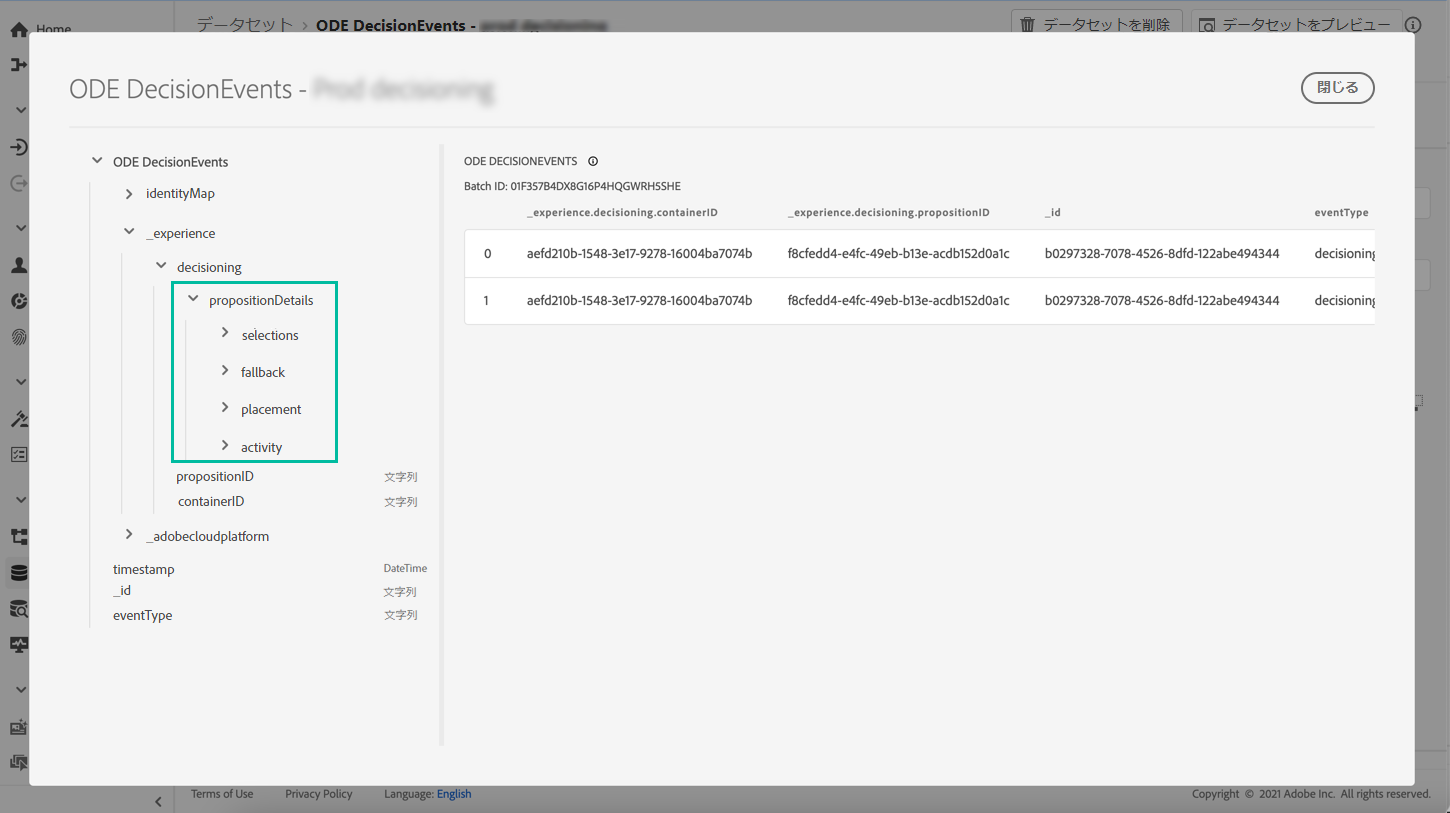The height and width of the screenshot is (813, 1450).
Task: Open the schemas hierarchy sidebar icon
Action: [x=18, y=537]
